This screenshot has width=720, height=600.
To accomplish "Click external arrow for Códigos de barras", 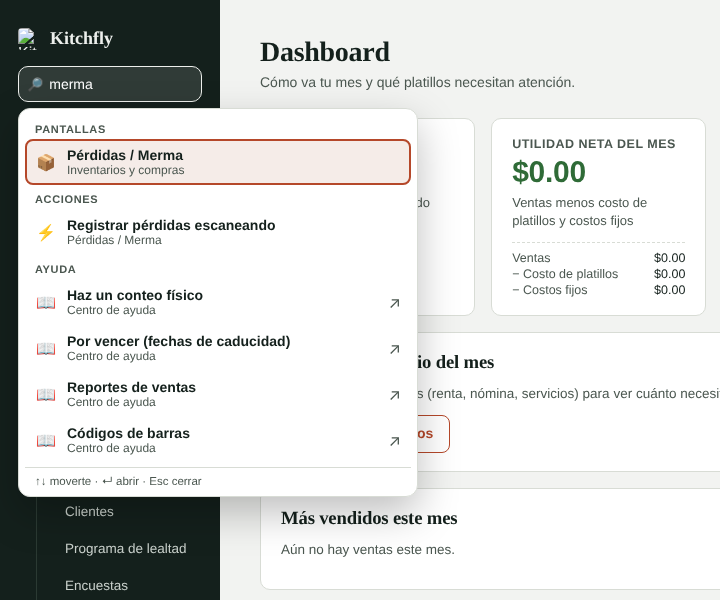I will (x=394, y=441).
